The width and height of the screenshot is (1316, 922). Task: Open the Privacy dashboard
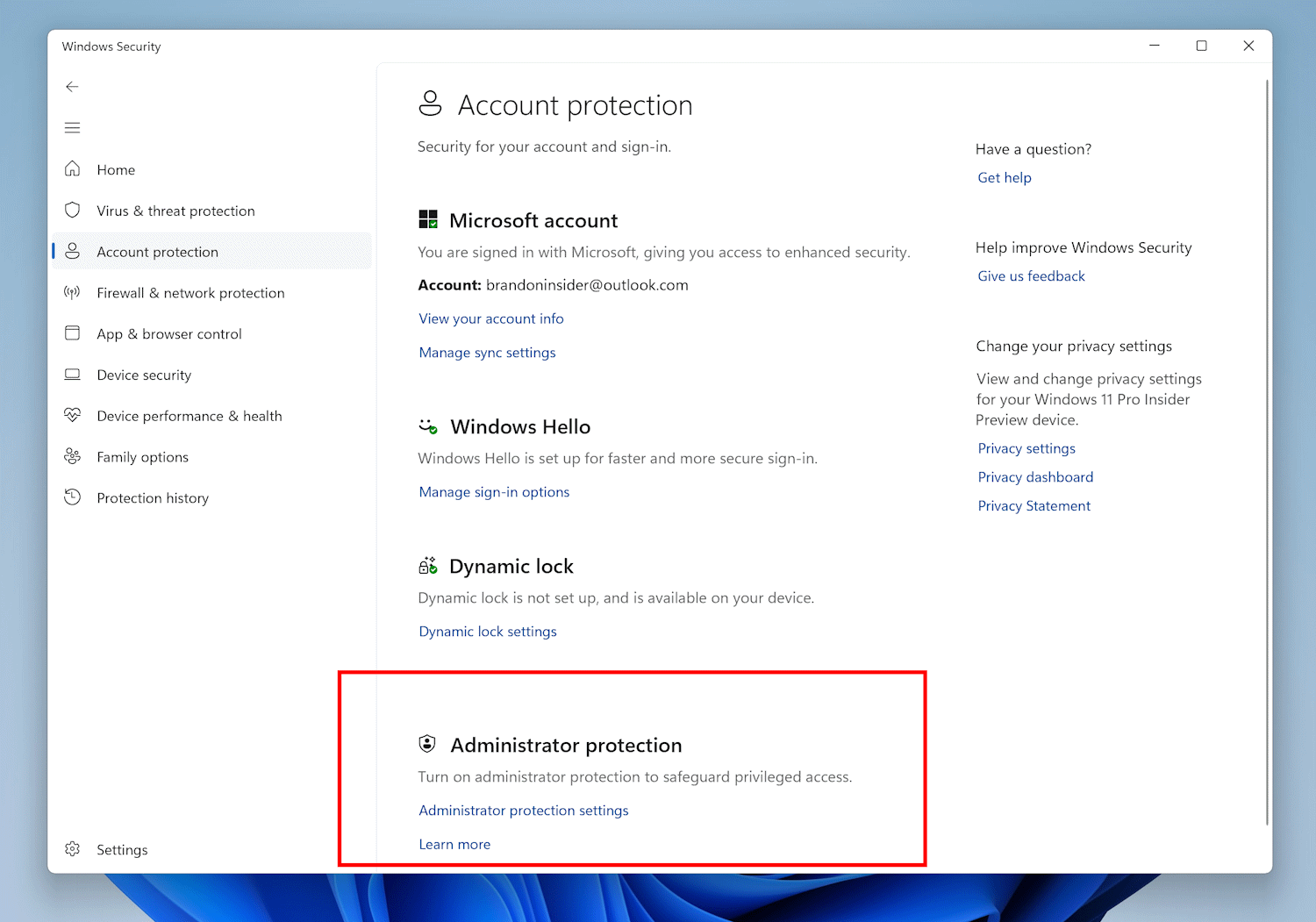(x=1035, y=476)
